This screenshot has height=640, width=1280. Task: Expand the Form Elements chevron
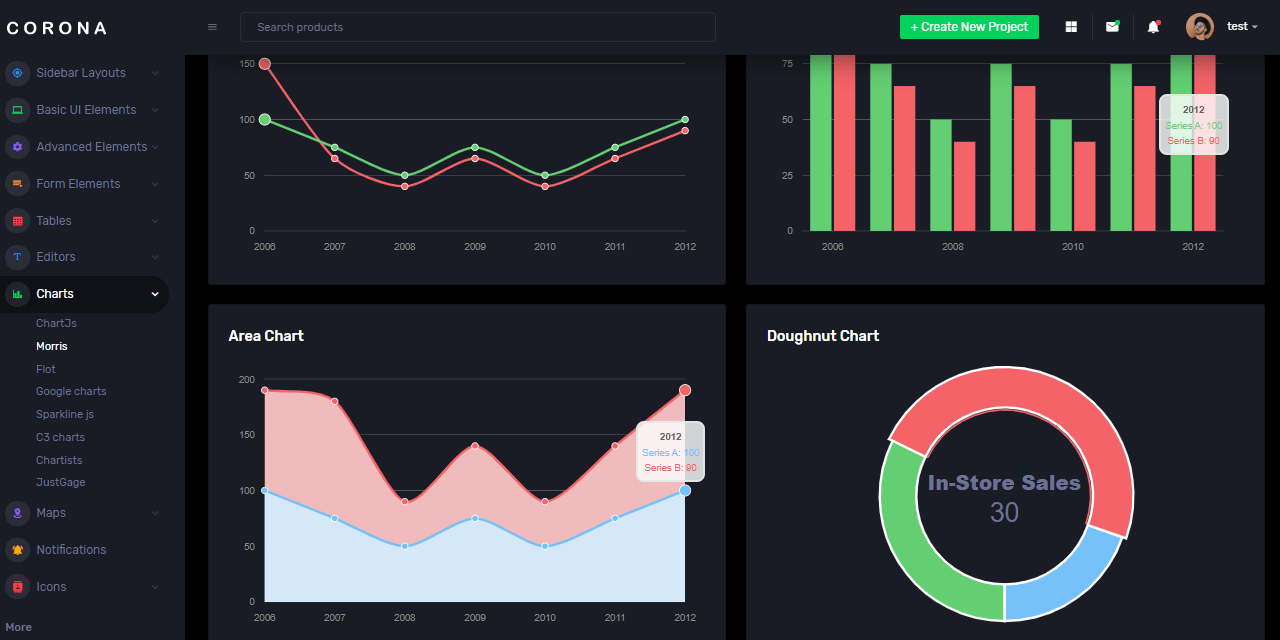click(x=155, y=184)
